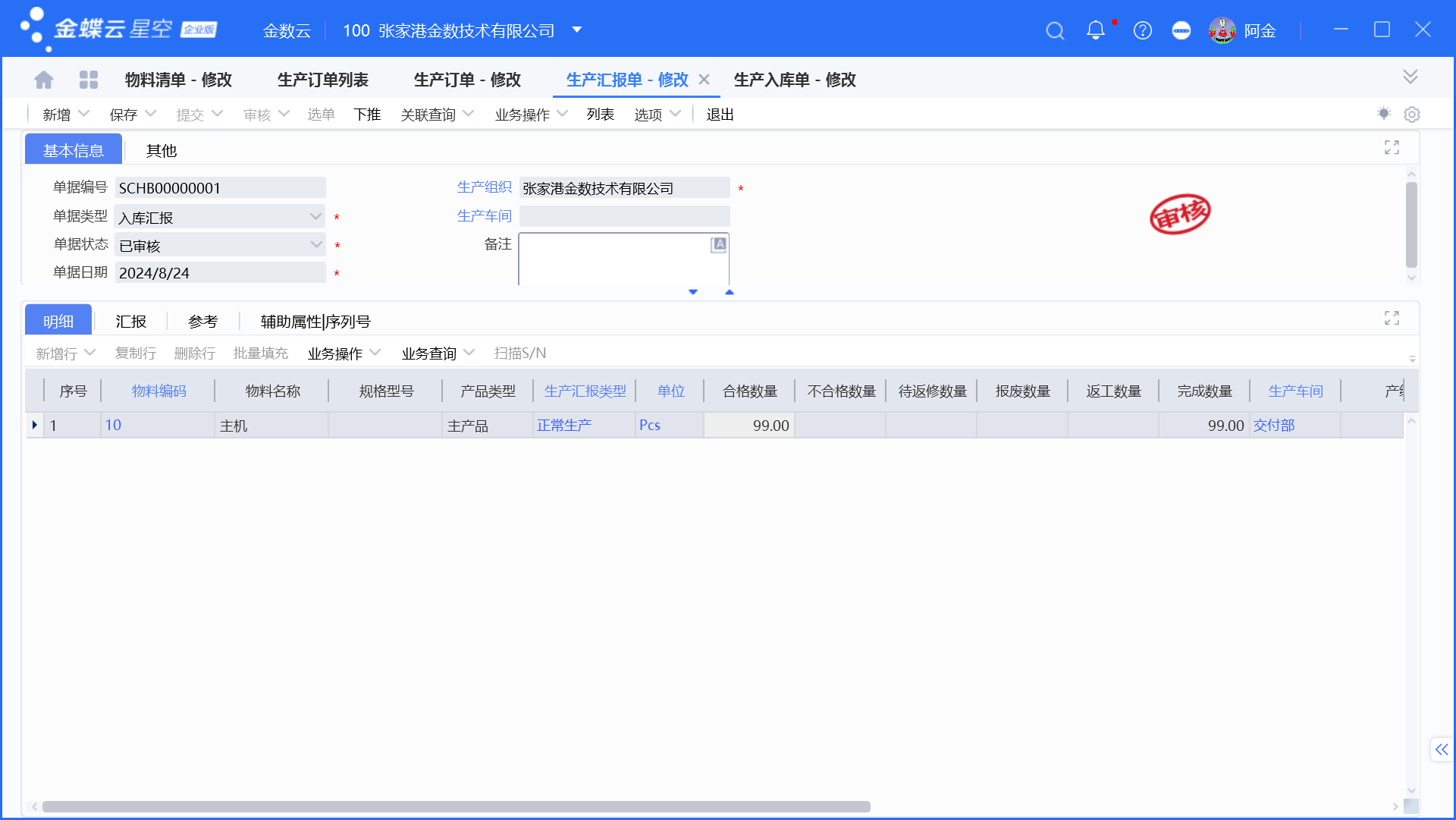Open the apps grid menu icon
Viewport: 1456px width, 820px height.
89,80
